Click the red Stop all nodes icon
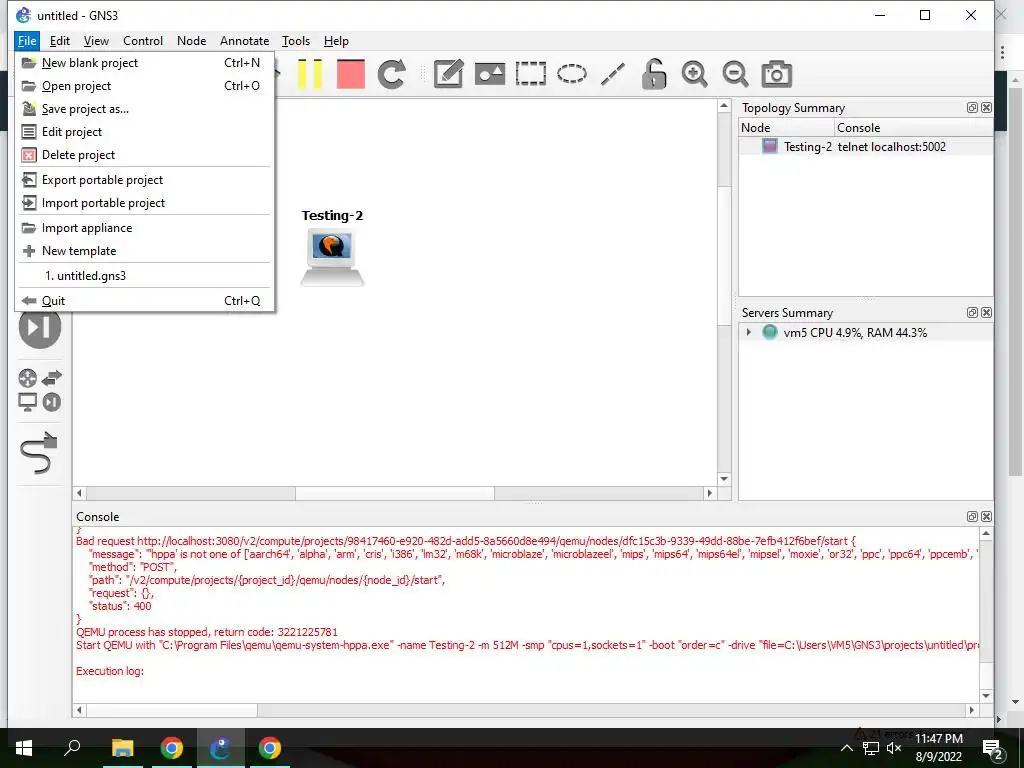Screen dimensions: 1024x768 [351, 74]
